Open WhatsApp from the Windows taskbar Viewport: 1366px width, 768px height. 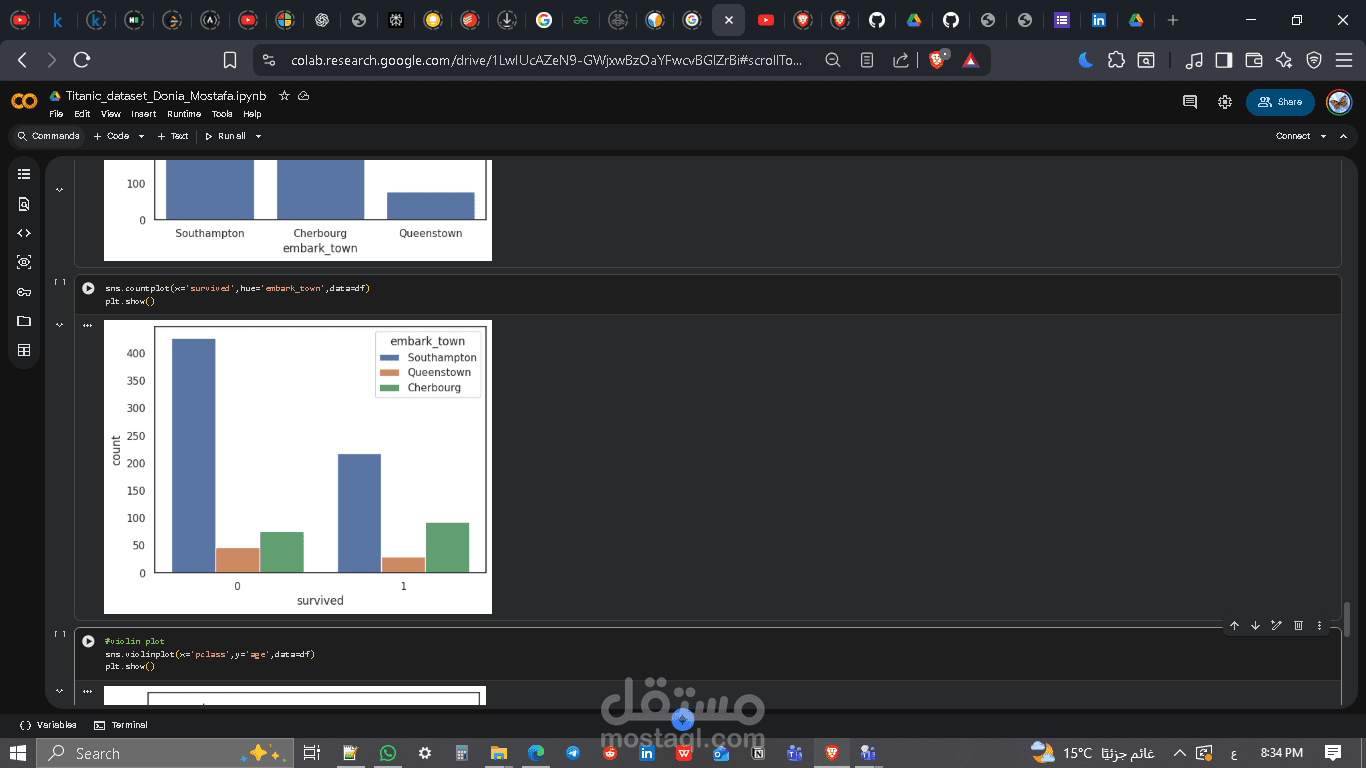[x=387, y=753]
